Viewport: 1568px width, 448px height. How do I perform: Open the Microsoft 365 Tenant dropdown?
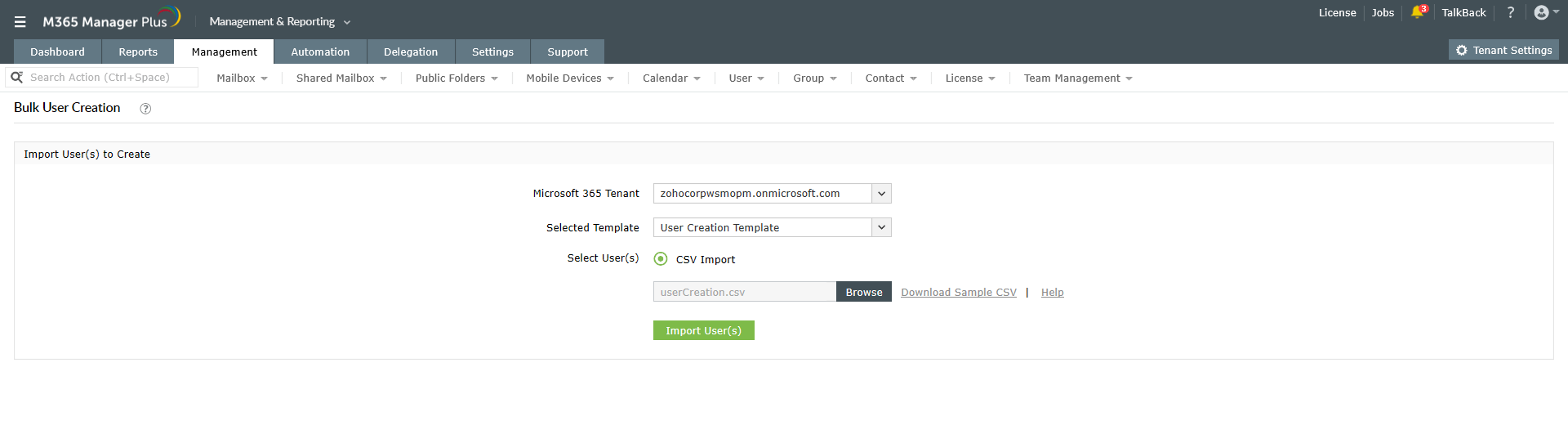click(772, 193)
